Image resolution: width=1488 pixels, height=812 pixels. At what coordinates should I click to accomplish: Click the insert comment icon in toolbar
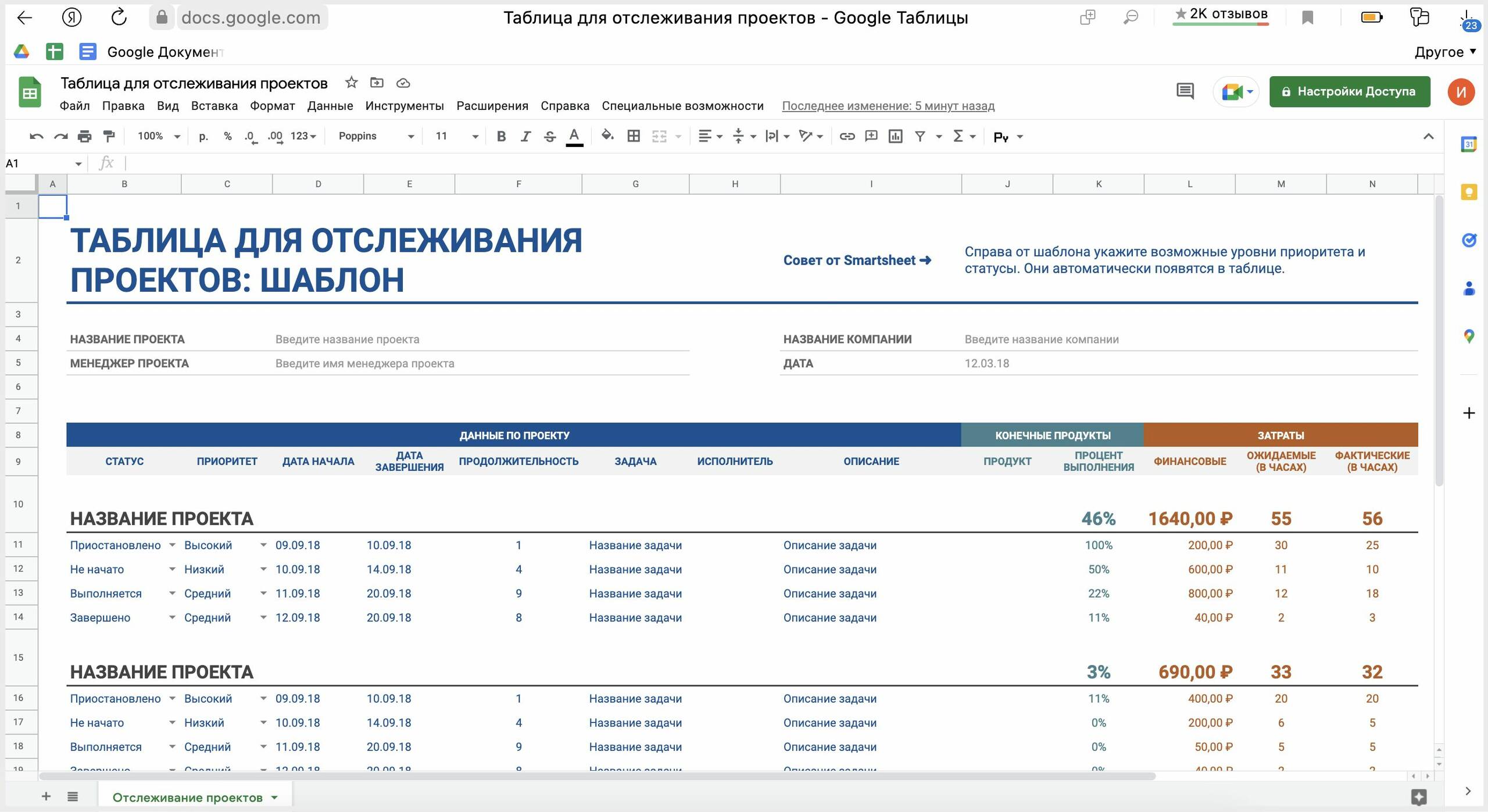point(871,136)
